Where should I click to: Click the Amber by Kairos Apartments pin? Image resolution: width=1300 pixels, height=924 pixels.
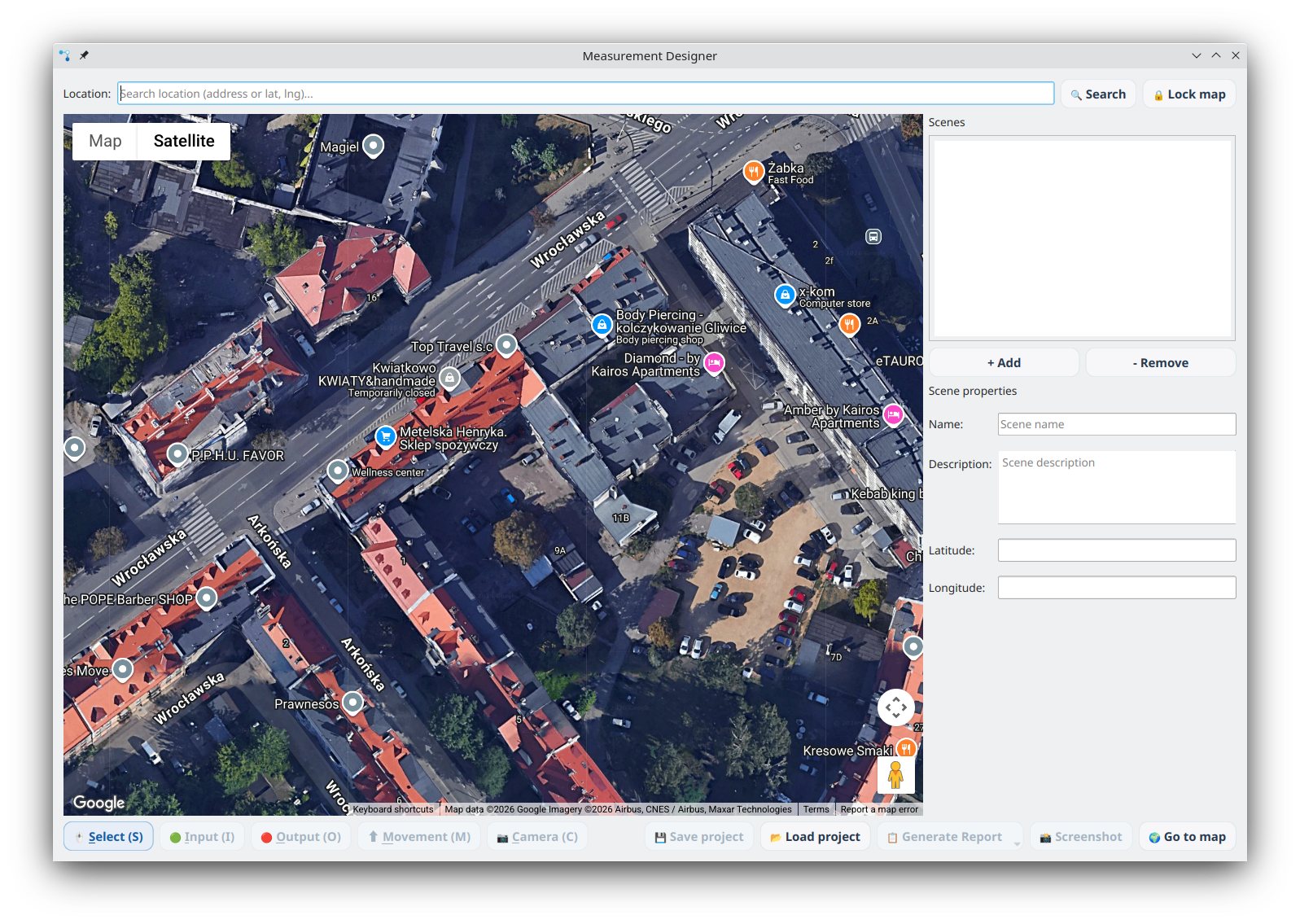(893, 415)
